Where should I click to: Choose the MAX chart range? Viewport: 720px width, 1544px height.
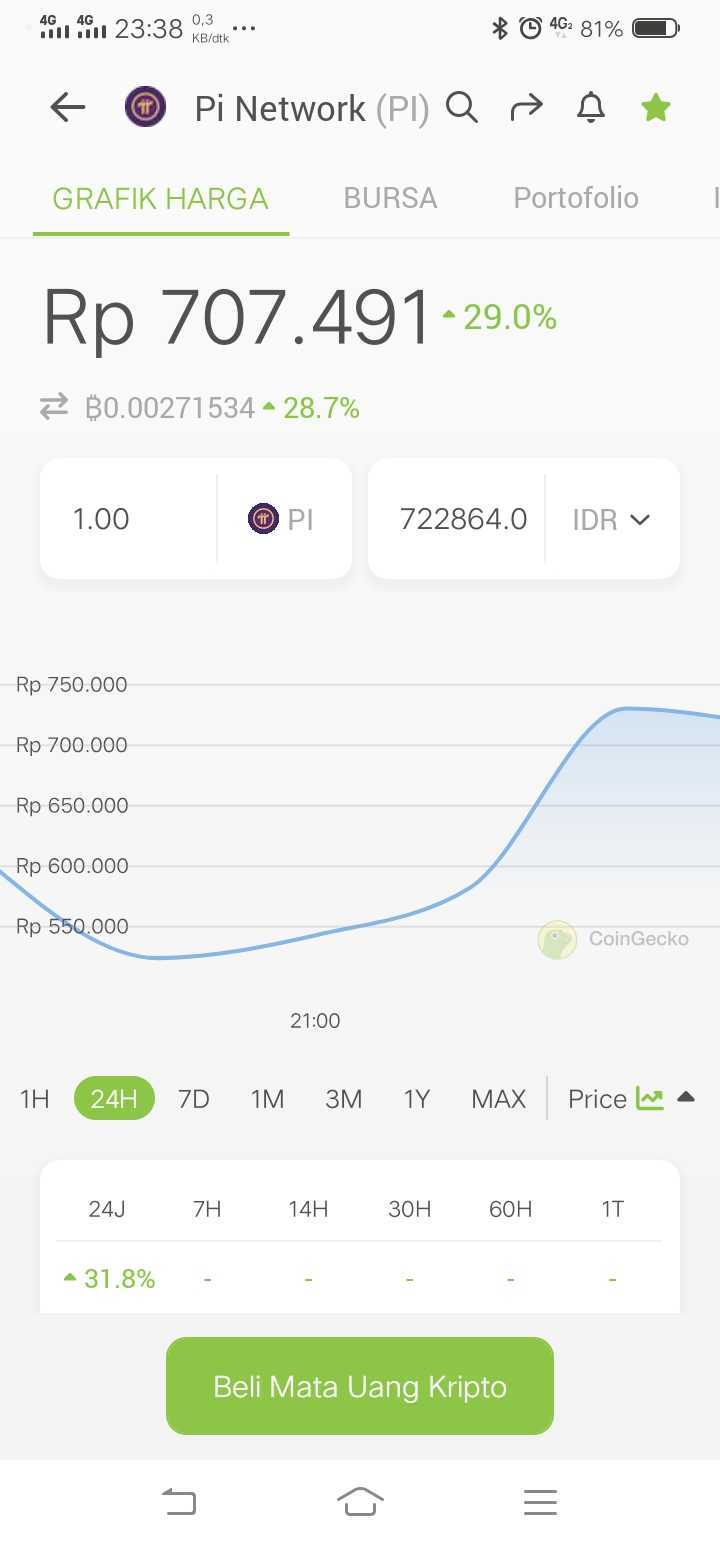498,1099
